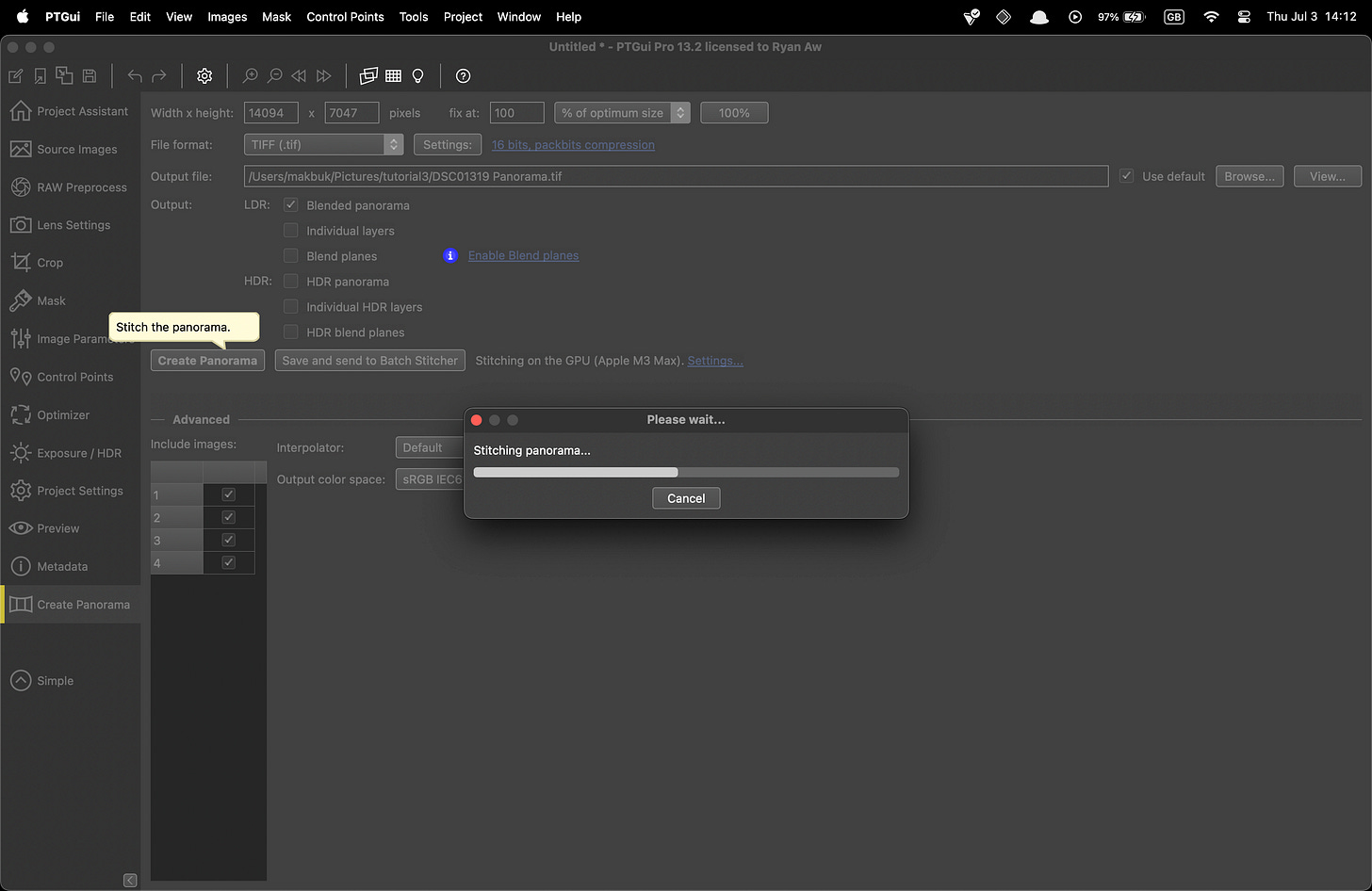Uncheck include image 3 checkbox
Image resolution: width=1372 pixels, height=891 pixels.
(228, 540)
